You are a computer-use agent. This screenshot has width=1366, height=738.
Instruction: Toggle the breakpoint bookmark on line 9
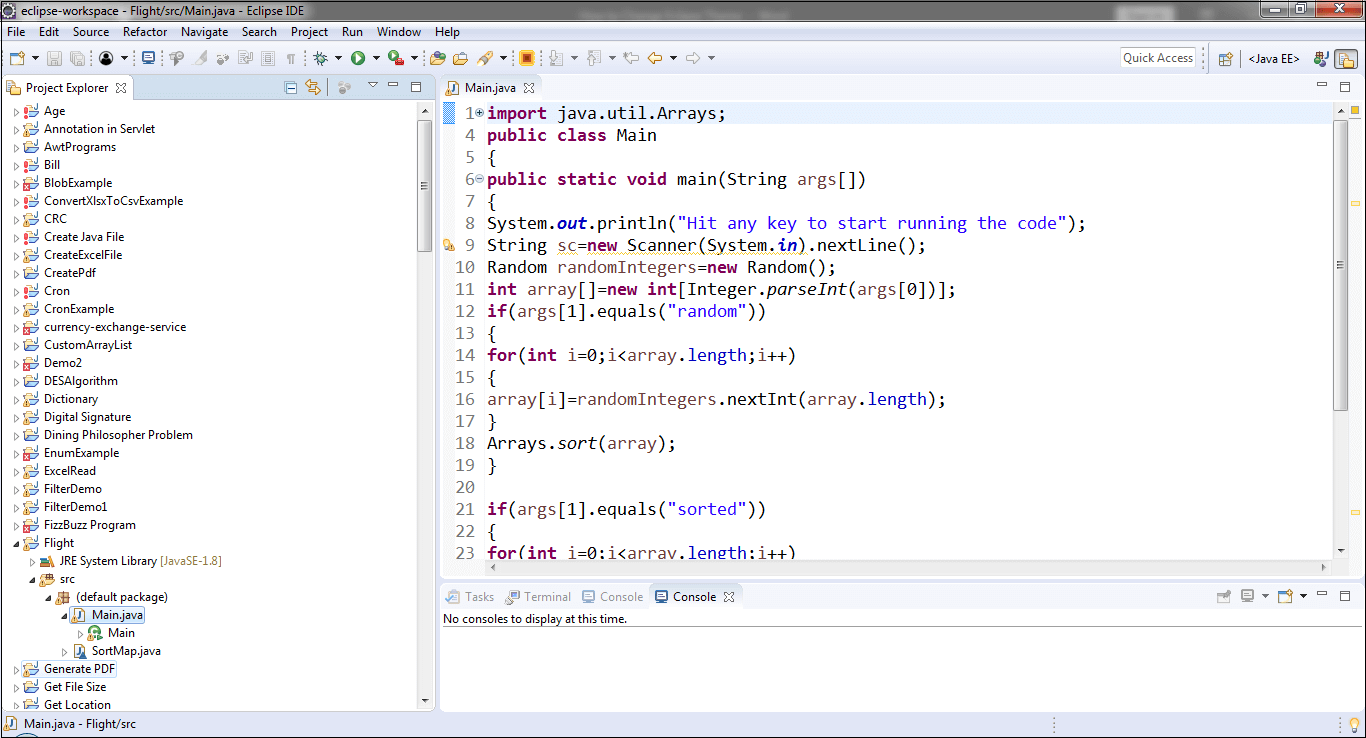(x=449, y=244)
